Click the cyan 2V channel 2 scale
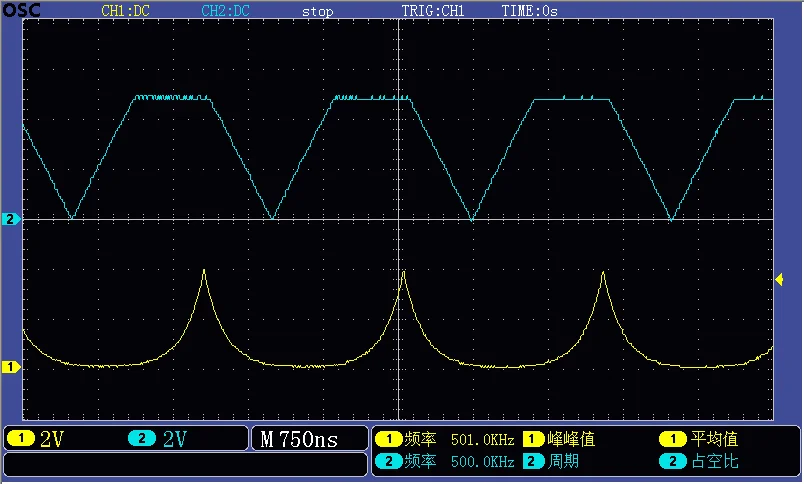The image size is (804, 484). click(175, 439)
